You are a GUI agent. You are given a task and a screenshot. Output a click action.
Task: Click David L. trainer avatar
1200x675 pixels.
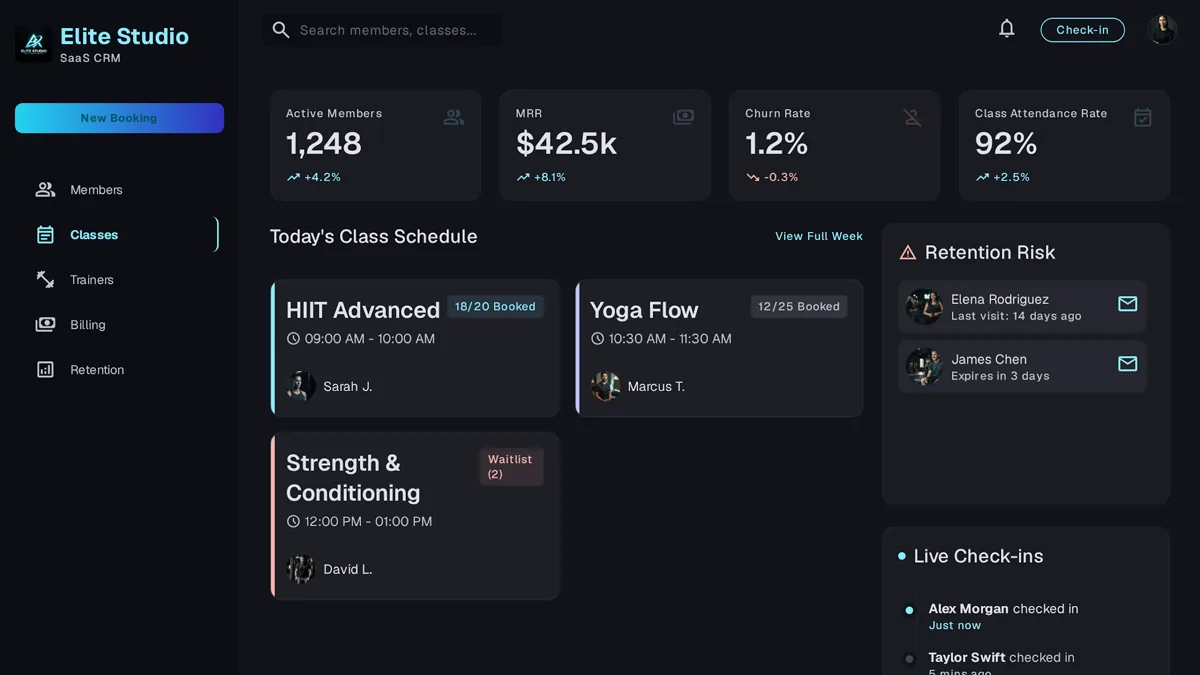[300, 569]
